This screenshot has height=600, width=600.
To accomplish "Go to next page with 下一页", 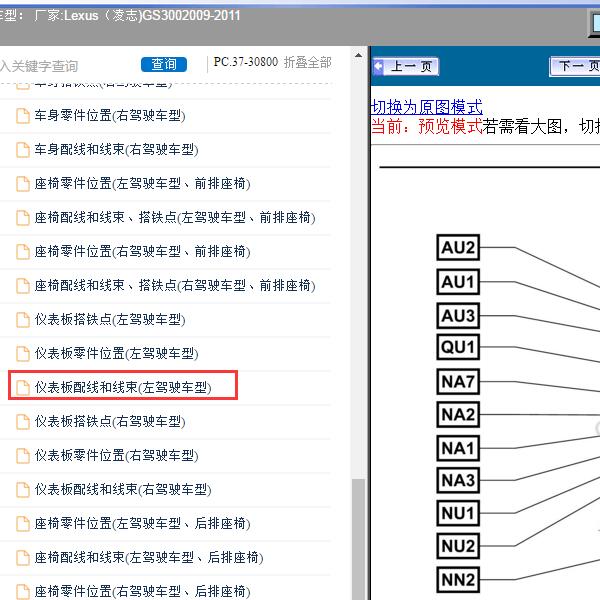I will pyautogui.click(x=575, y=67).
